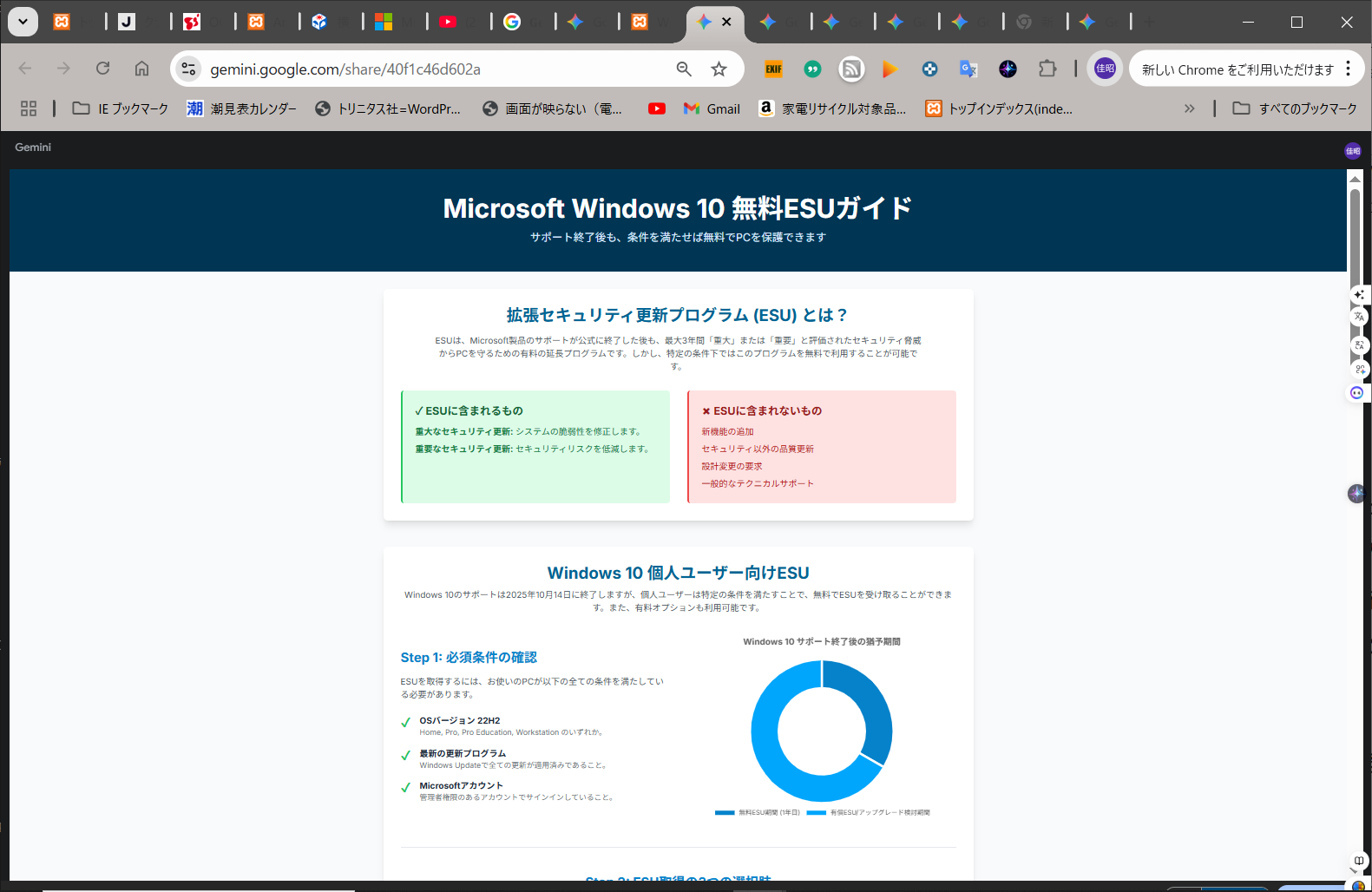Click the ESUに含まれないもの heading
The height and width of the screenshot is (892, 1372).
762,411
